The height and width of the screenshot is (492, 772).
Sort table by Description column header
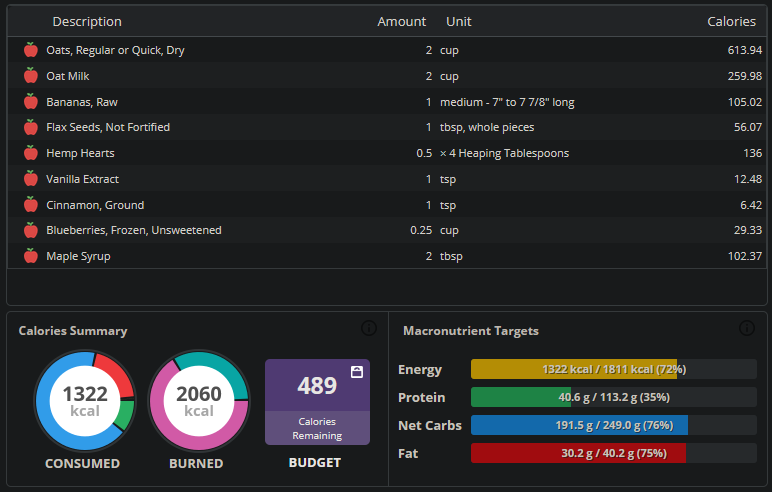pyautogui.click(x=87, y=22)
